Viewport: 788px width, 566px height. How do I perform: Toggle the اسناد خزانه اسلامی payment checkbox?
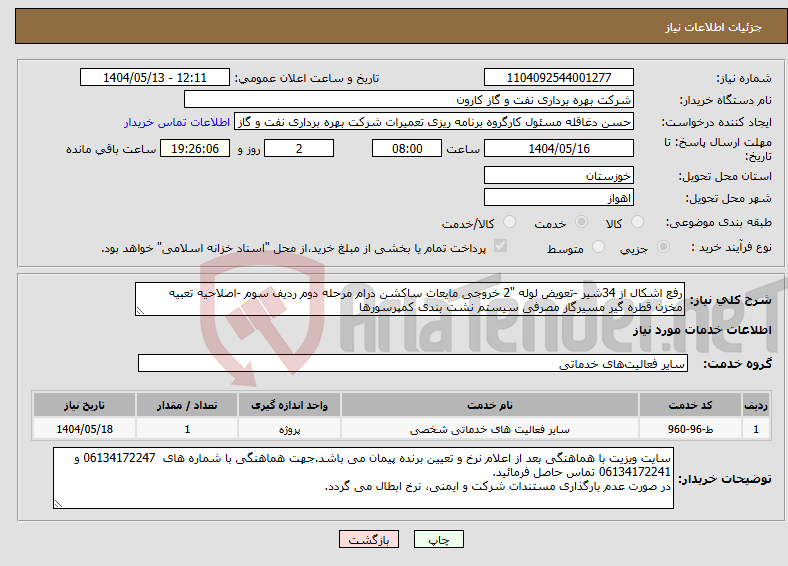pos(501,246)
